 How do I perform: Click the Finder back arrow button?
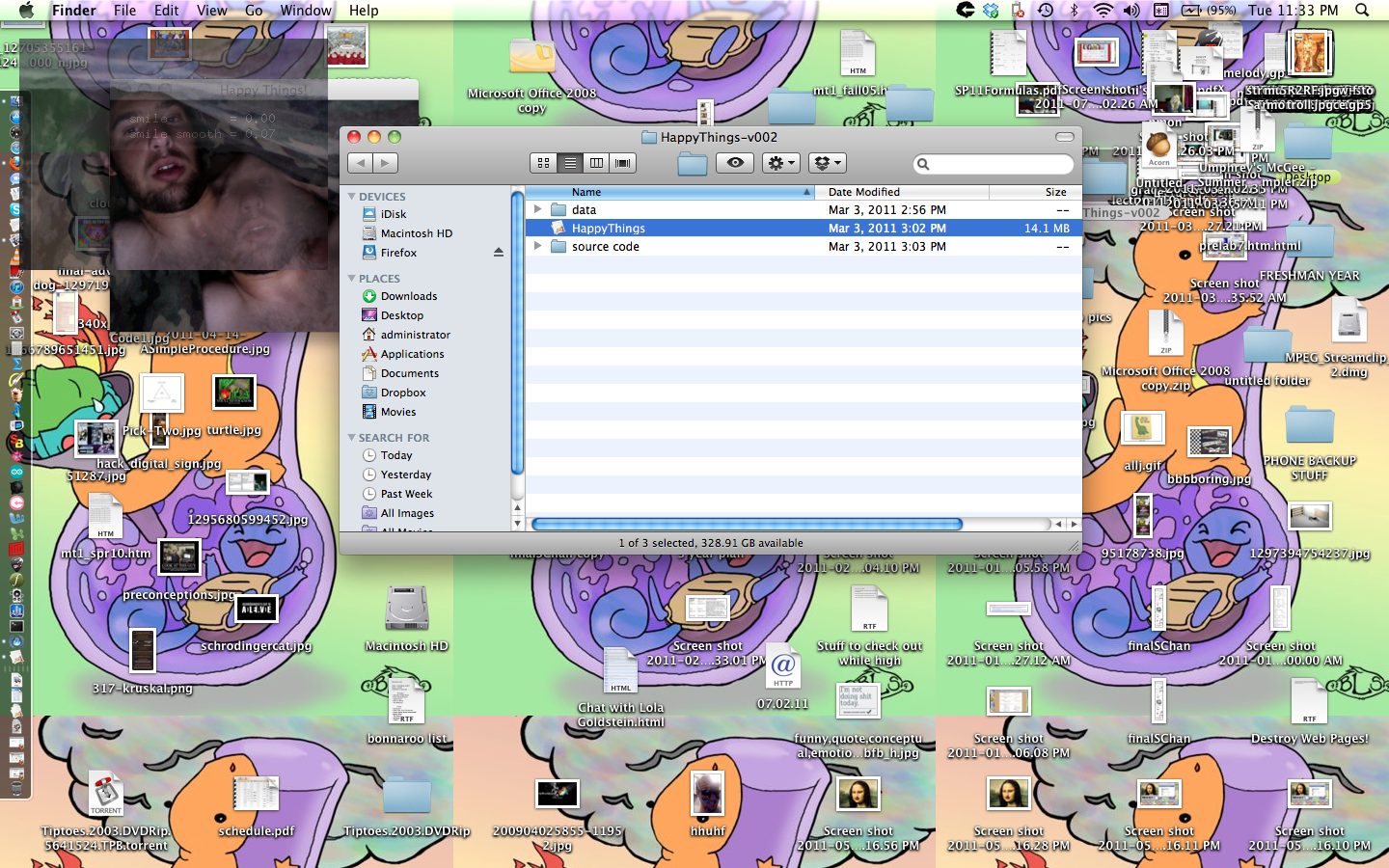click(x=360, y=163)
